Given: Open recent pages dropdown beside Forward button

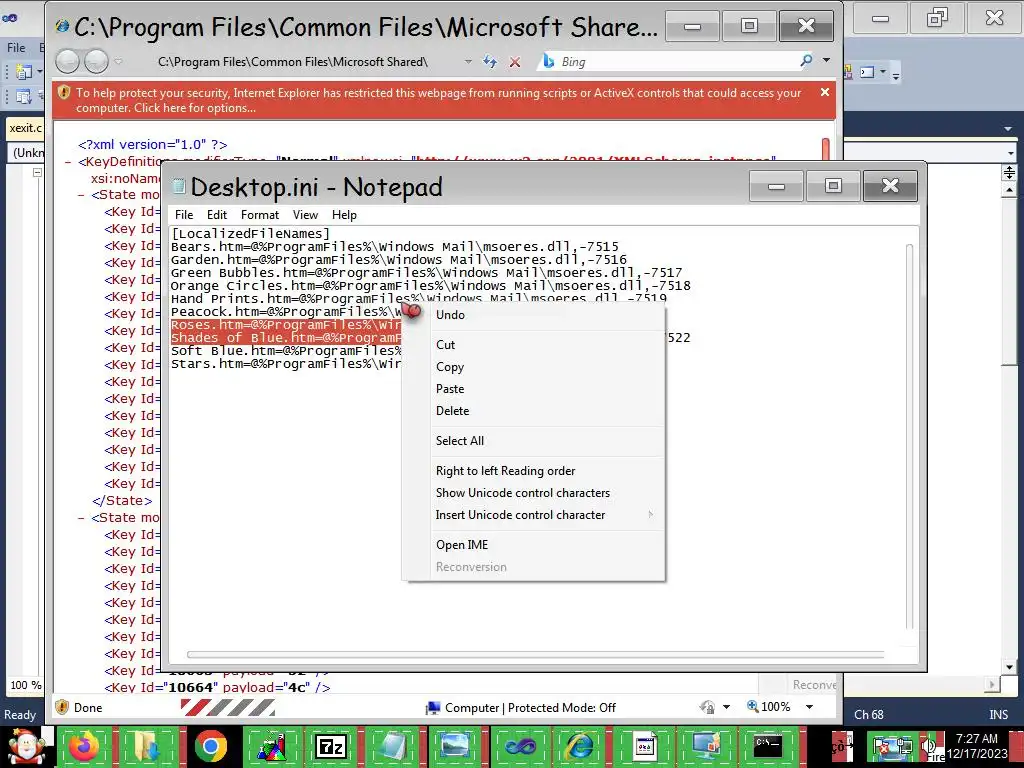Looking at the screenshot, I should point(118,61).
